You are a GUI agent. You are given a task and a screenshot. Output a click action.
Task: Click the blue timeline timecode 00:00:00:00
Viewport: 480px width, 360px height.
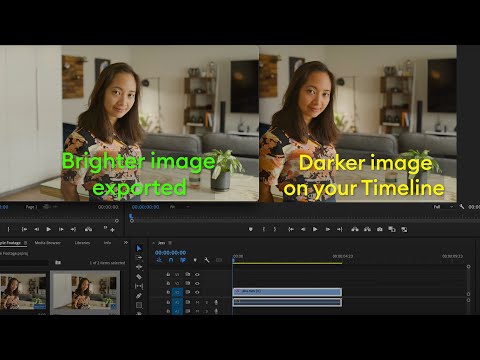pos(170,253)
